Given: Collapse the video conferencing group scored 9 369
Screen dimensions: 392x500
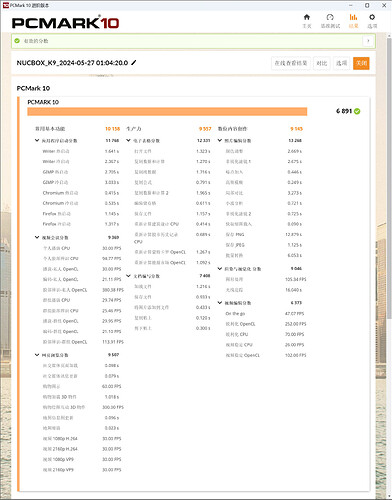Looking at the screenshot, I should coord(37,237).
